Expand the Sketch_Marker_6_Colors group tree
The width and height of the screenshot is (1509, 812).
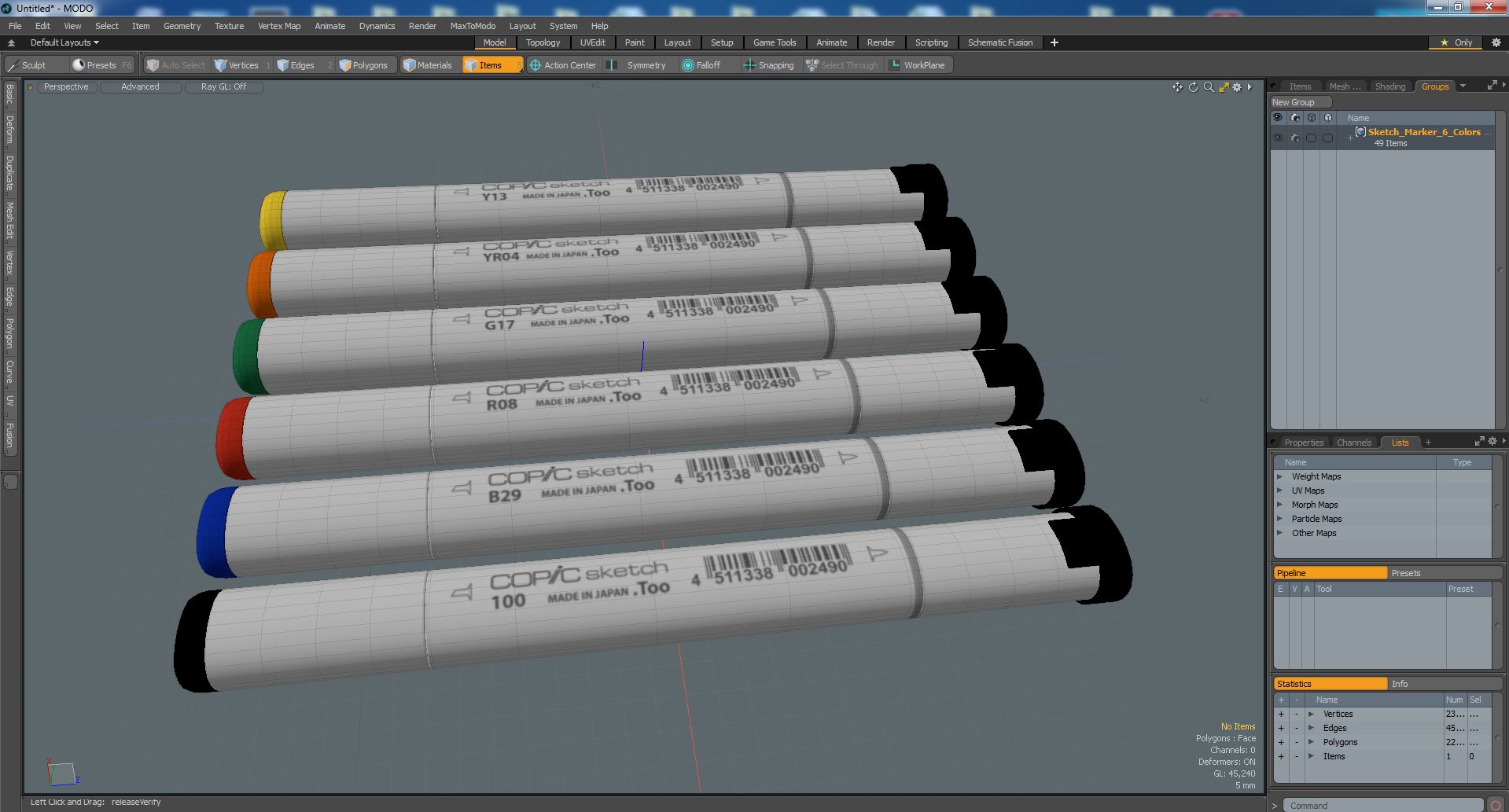(x=1350, y=138)
